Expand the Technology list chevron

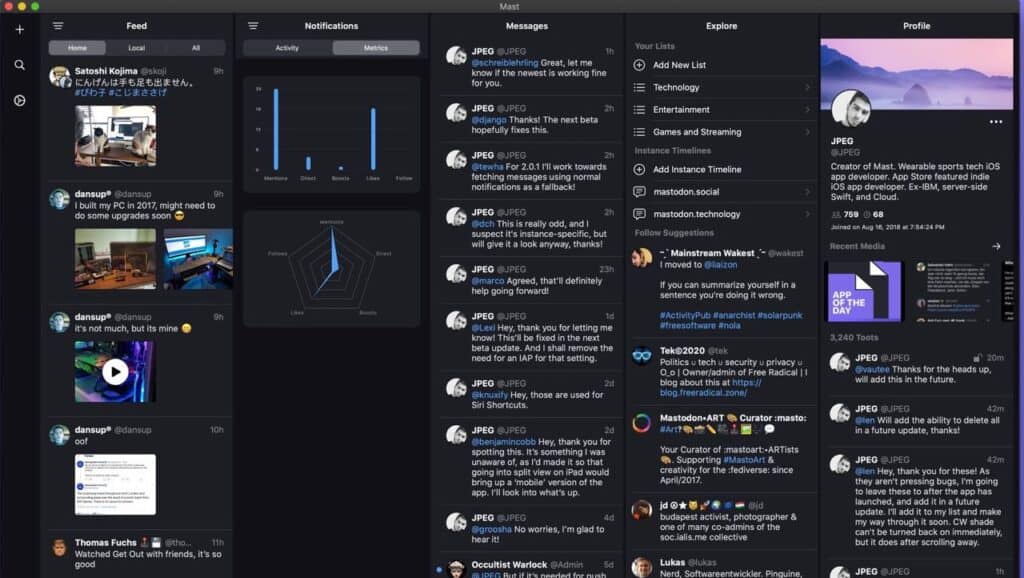tap(807, 88)
